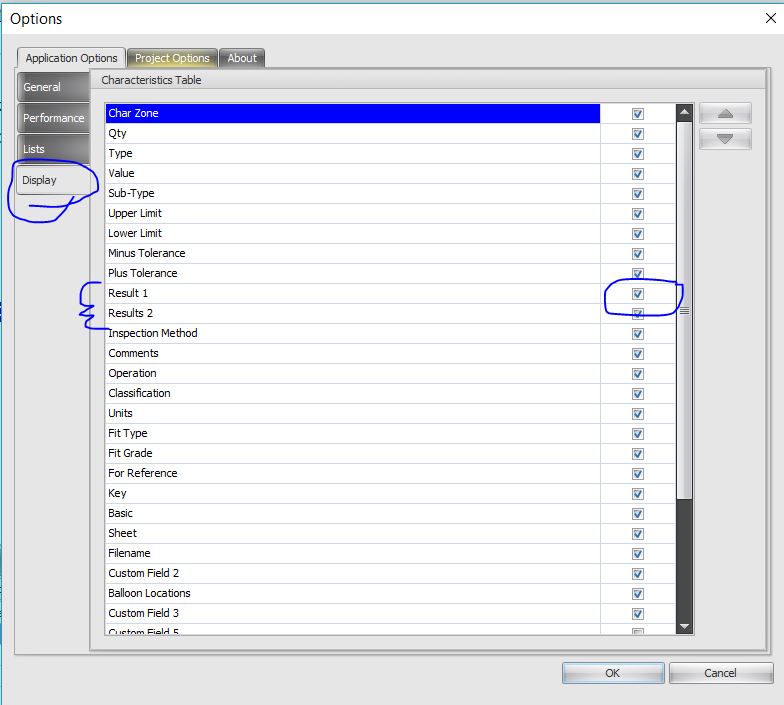Image resolution: width=784 pixels, height=705 pixels.
Task: Select the Results 2 row
Action: tap(350, 314)
